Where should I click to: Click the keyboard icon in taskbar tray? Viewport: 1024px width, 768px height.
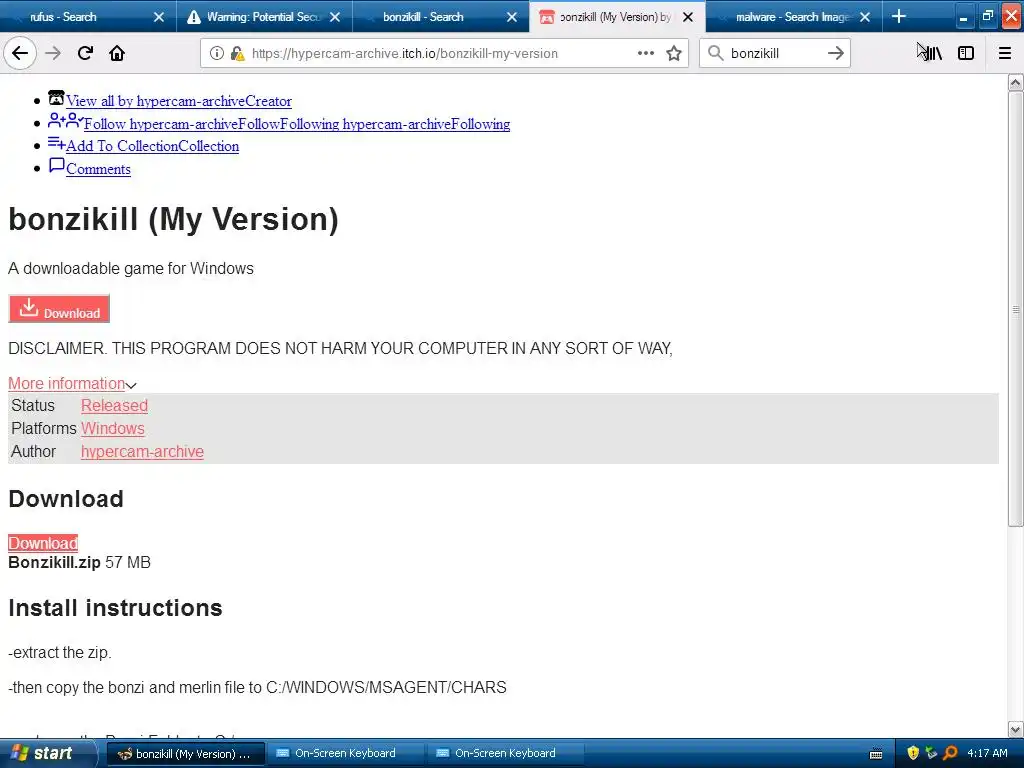tap(876, 754)
